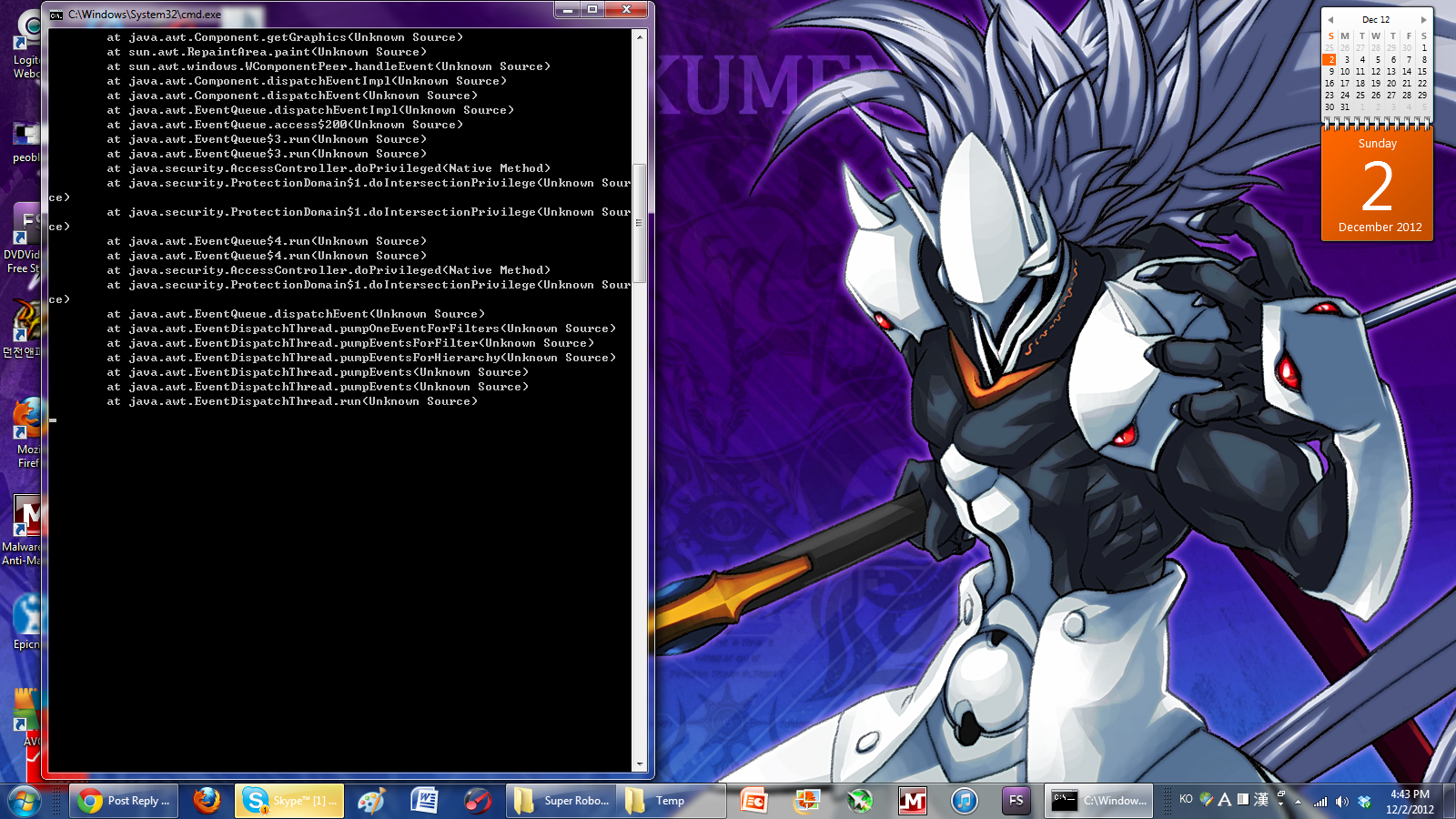Image resolution: width=1456 pixels, height=819 pixels.
Task: Go to next month on calendar gadget
Action: [x=1424, y=20]
